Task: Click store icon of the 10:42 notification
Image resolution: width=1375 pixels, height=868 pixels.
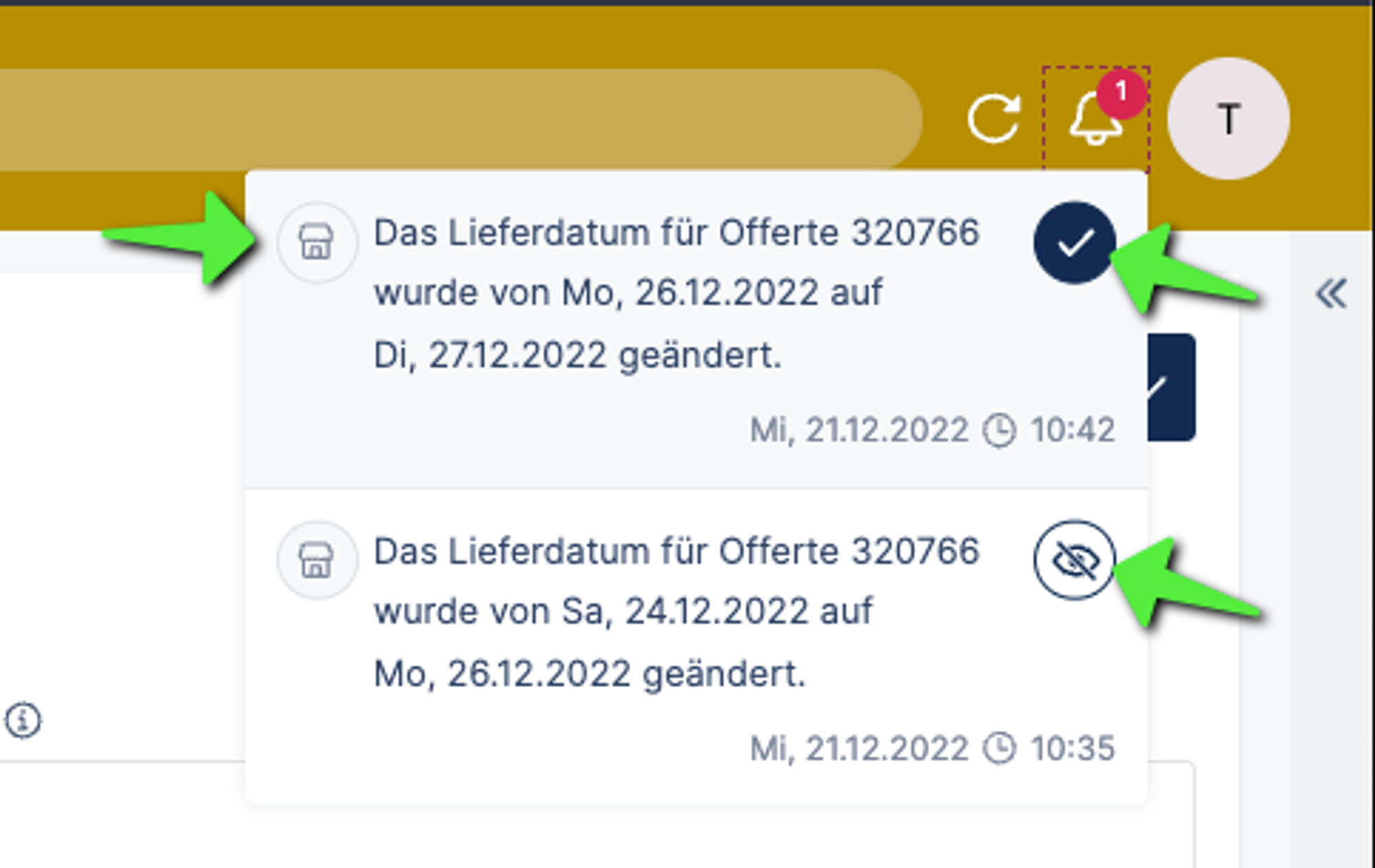Action: tap(316, 242)
